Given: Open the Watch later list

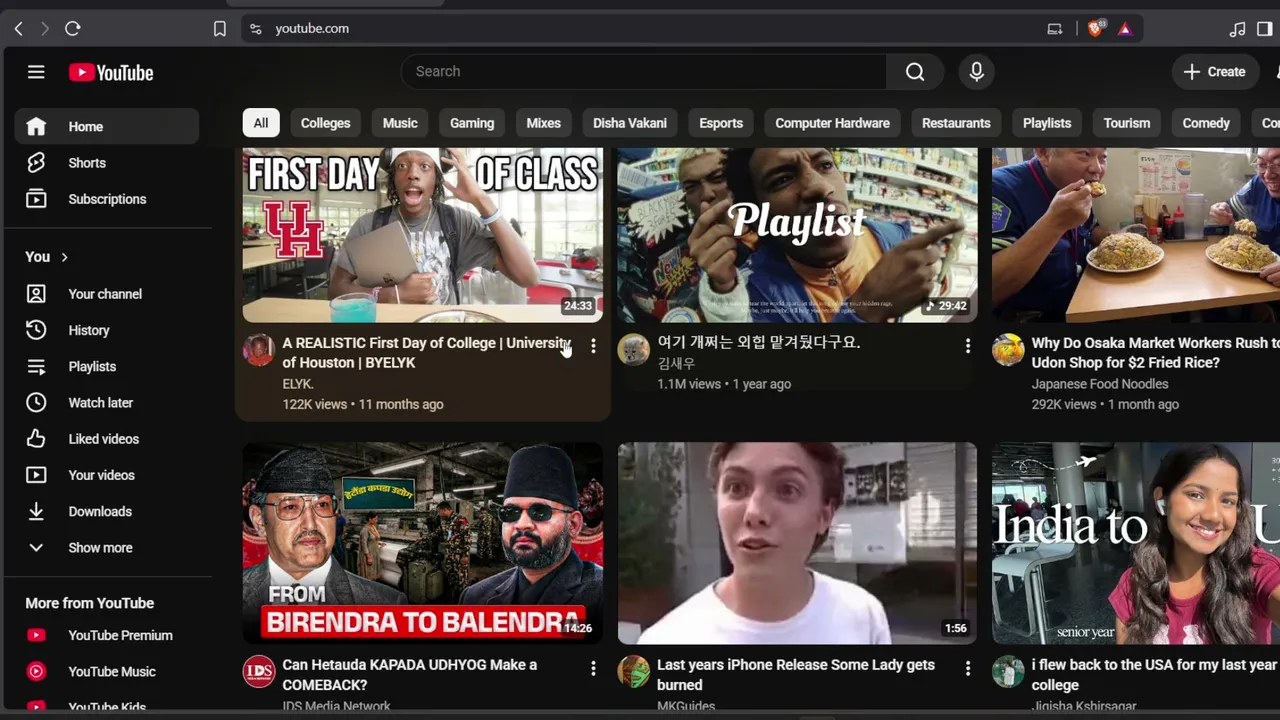Looking at the screenshot, I should (x=107, y=403).
